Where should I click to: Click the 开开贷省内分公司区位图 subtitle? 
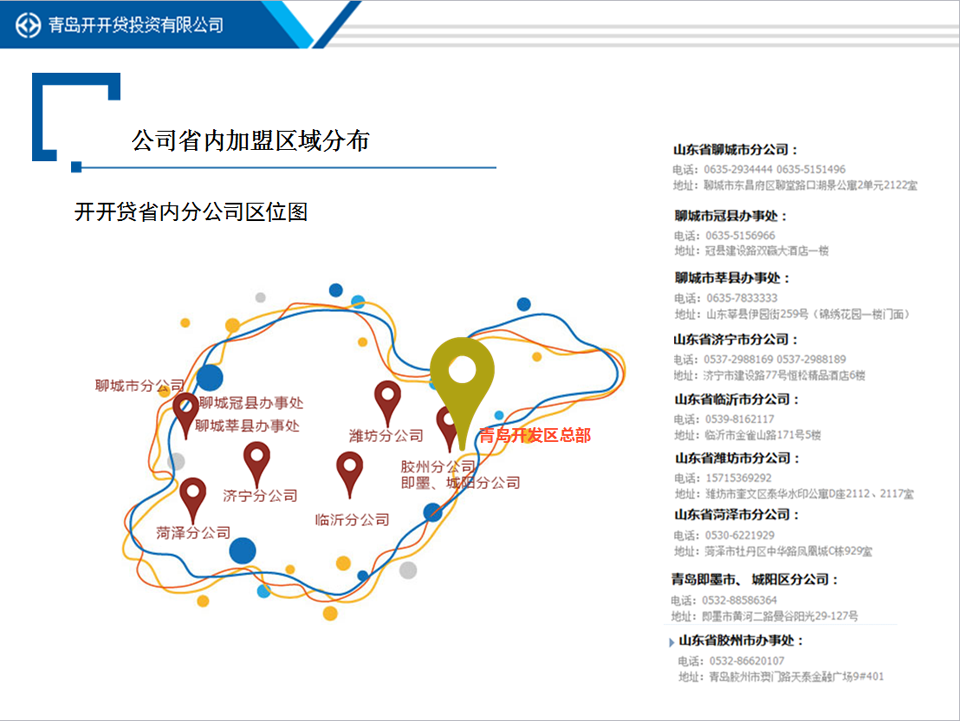(x=191, y=212)
